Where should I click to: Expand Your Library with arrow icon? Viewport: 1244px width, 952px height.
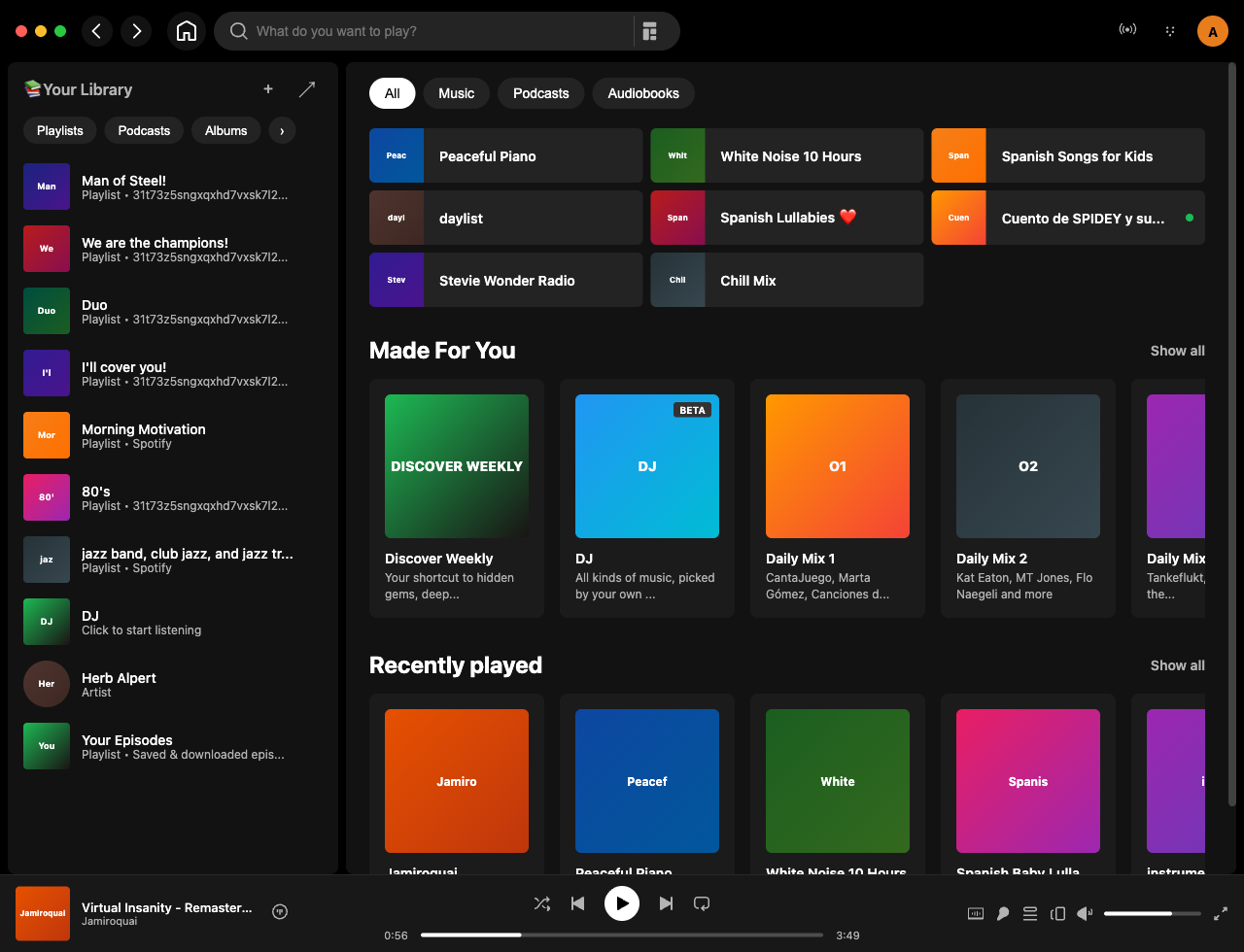[x=307, y=89]
